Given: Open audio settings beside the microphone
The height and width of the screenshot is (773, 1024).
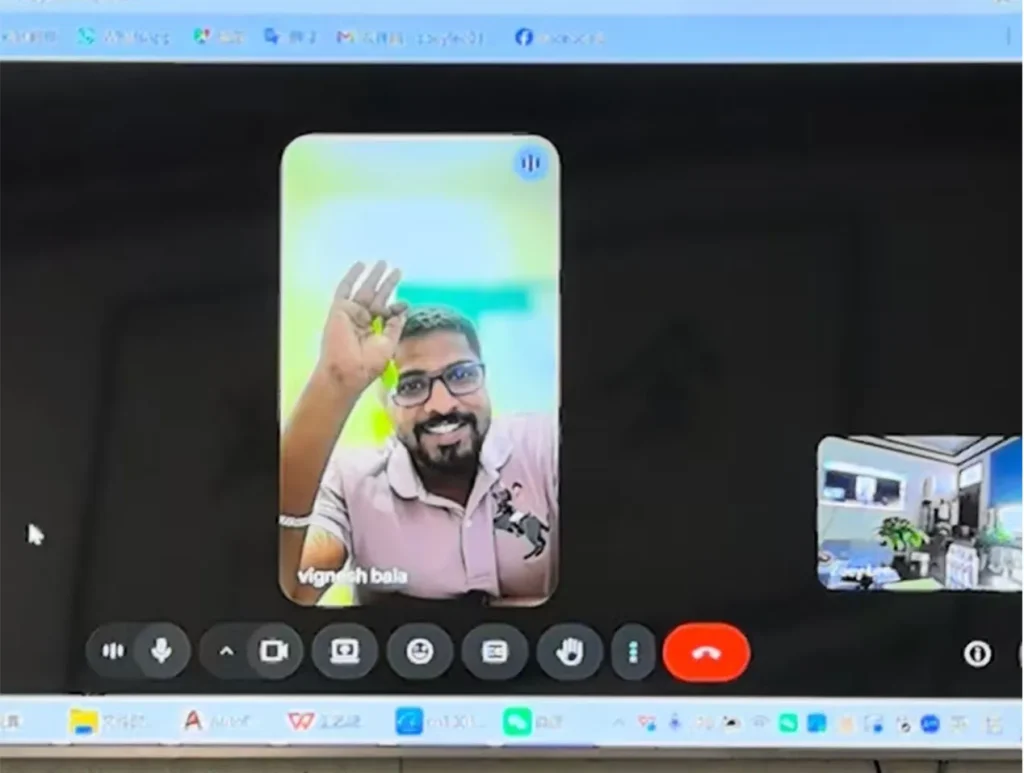Looking at the screenshot, I should click(113, 651).
